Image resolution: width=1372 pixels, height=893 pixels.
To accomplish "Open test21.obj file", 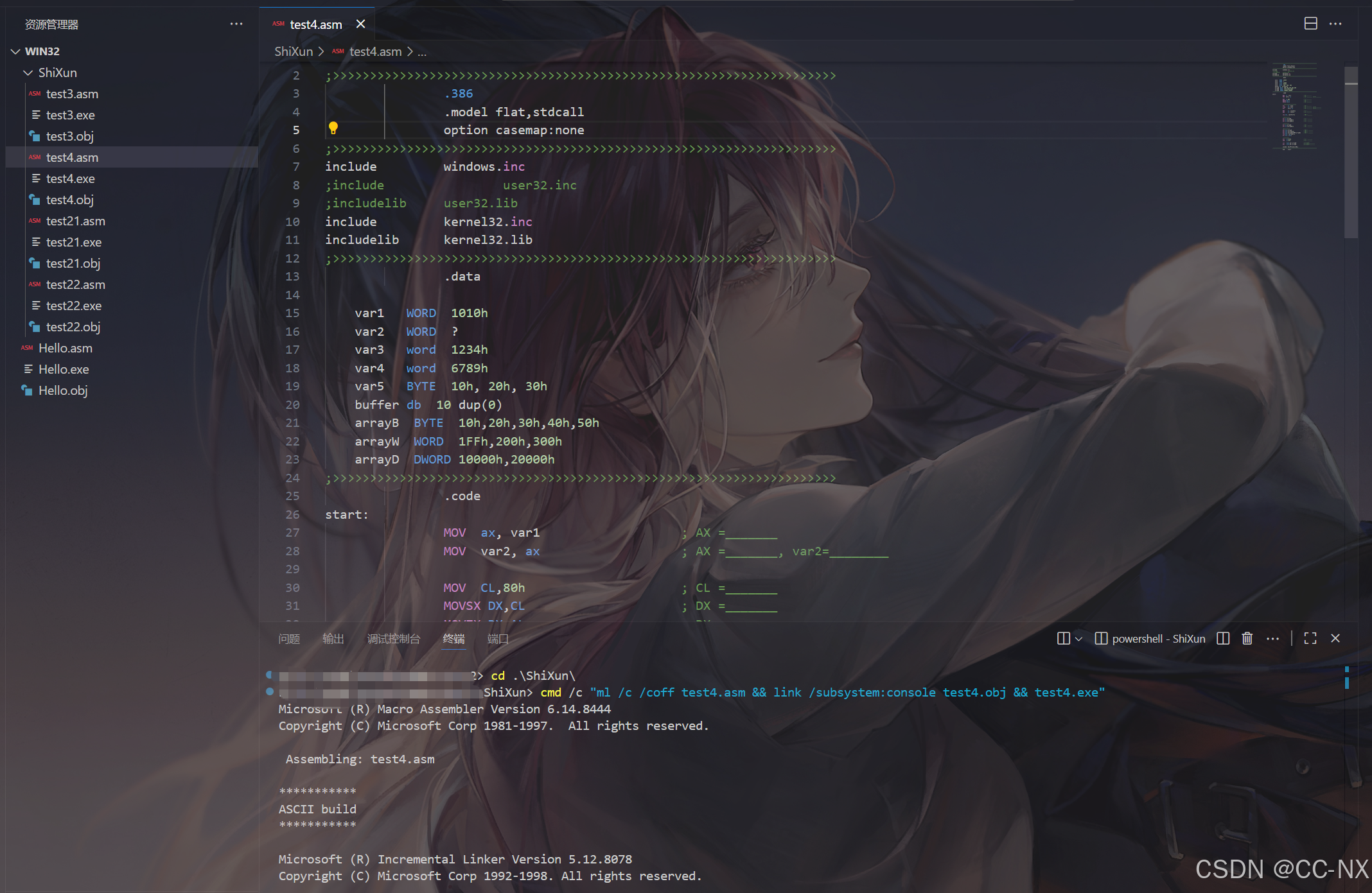I will pyautogui.click(x=132, y=263).
